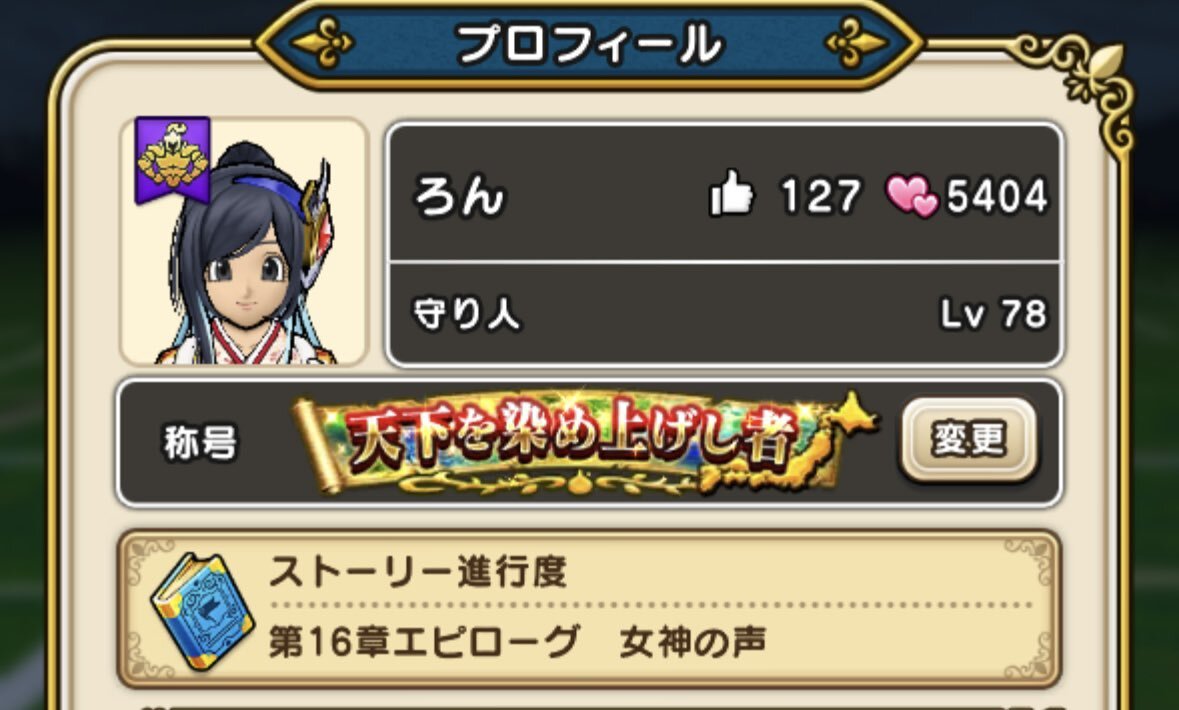1179x710 pixels.
Task: Tap the pink double hearts icon
Action: point(911,195)
